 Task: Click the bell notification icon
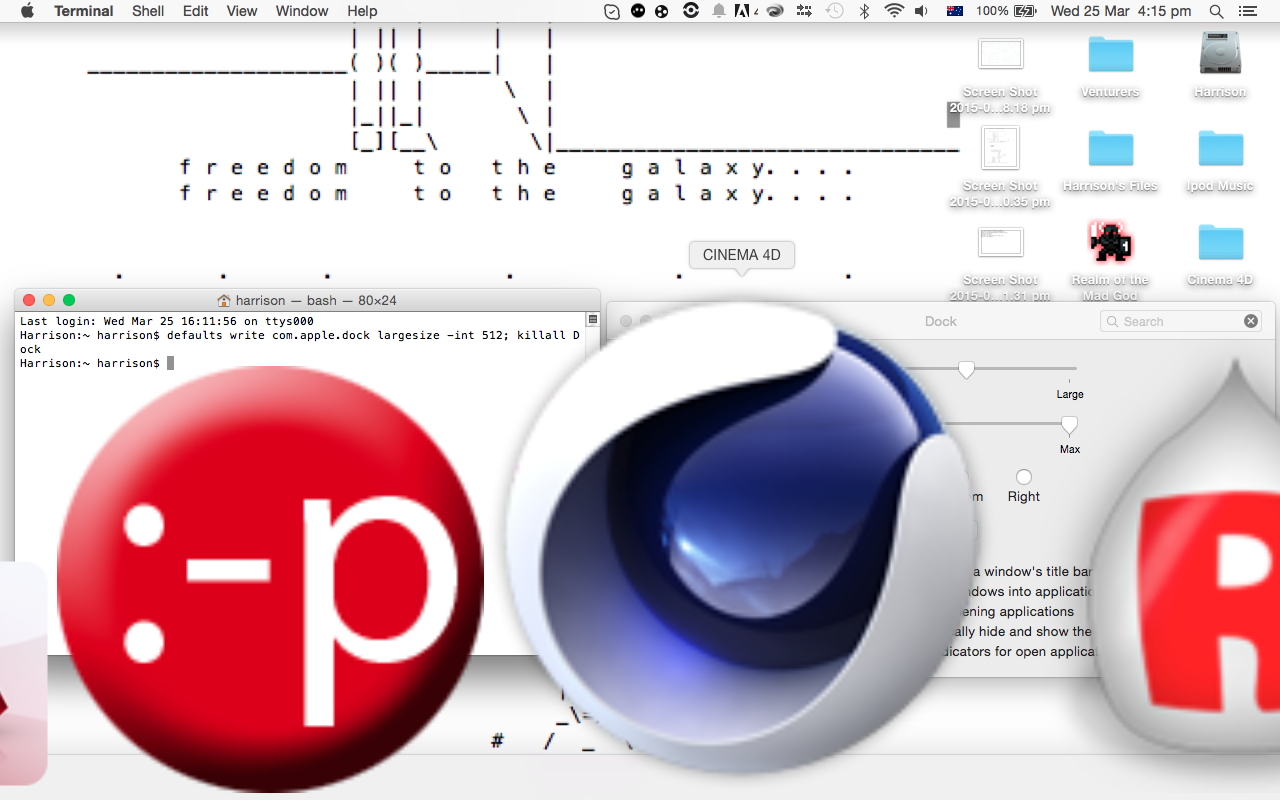pos(718,11)
